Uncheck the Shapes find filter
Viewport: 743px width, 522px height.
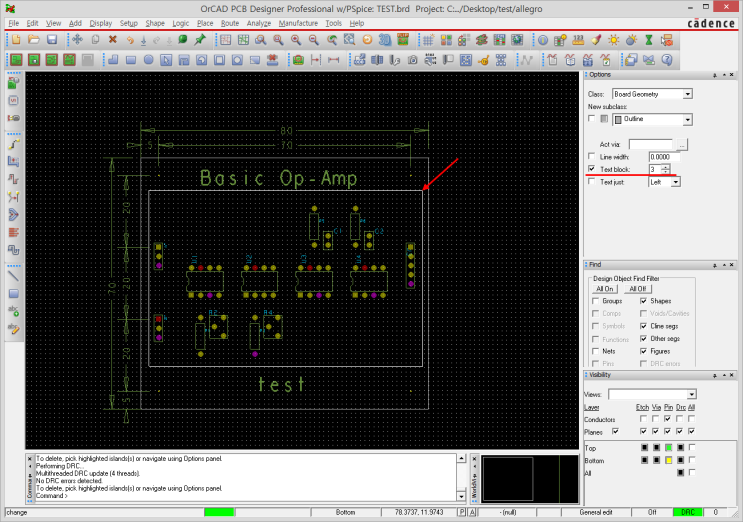pyautogui.click(x=643, y=301)
